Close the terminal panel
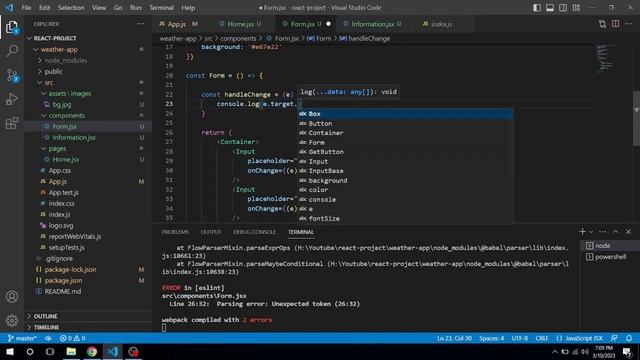This screenshot has width=640, height=360. pyautogui.click(x=629, y=232)
